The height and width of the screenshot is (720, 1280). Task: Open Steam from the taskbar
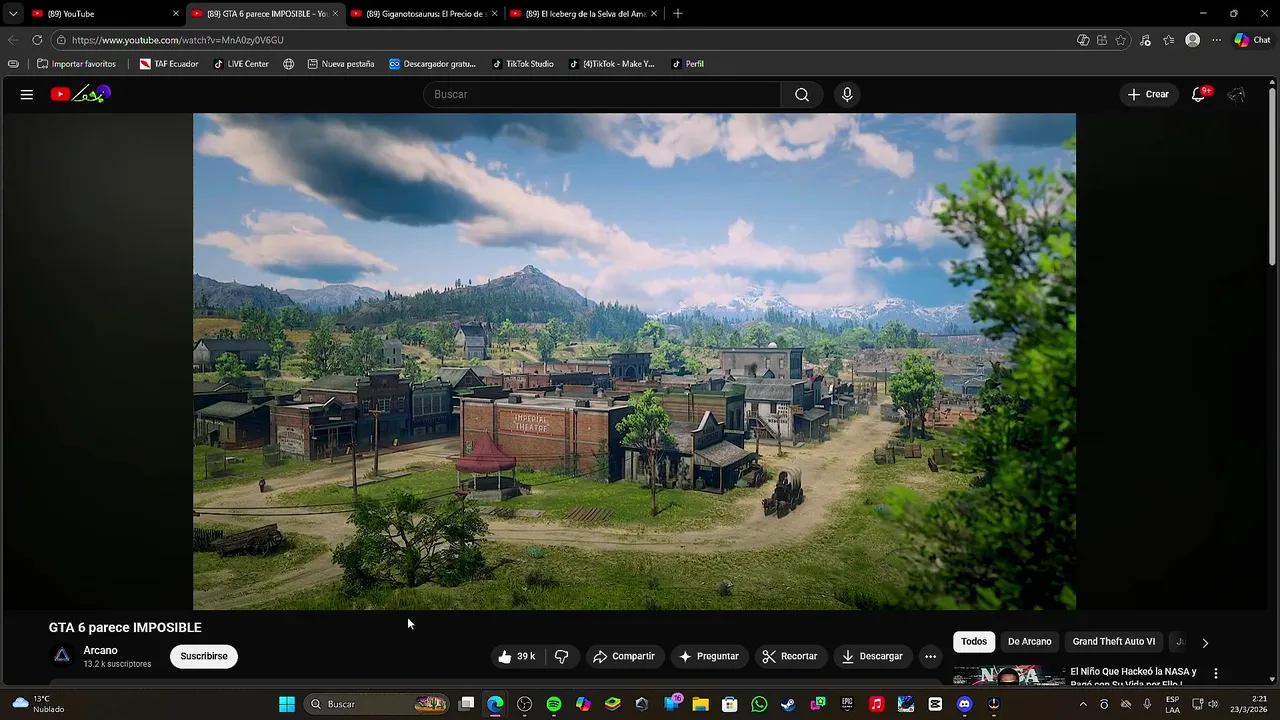tap(788, 704)
